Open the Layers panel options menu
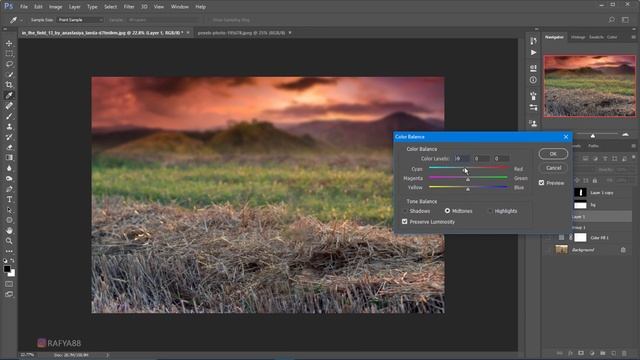Screen dimensions: 640x360 [x=633, y=146]
